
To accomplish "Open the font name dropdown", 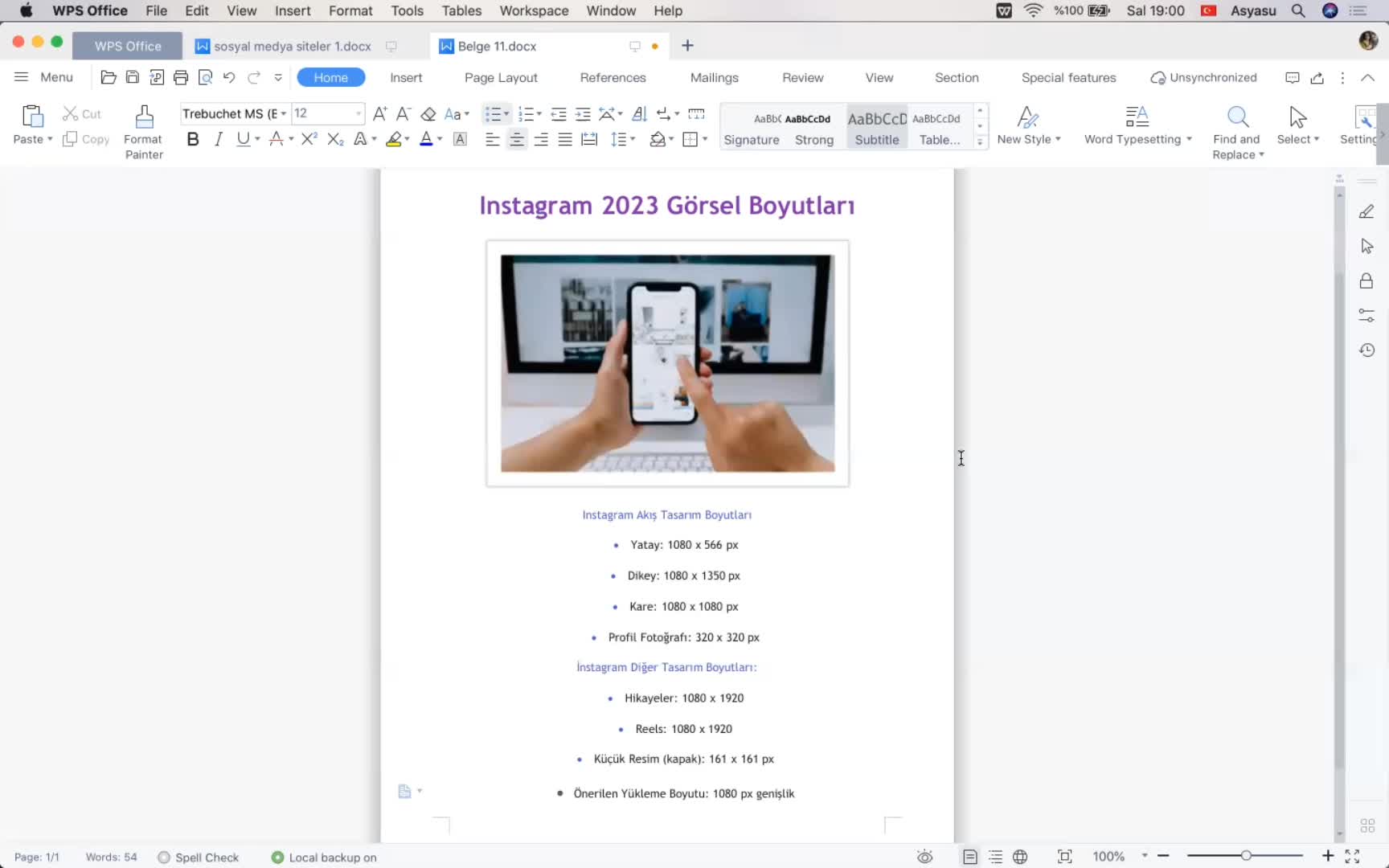I will pyautogui.click(x=284, y=113).
